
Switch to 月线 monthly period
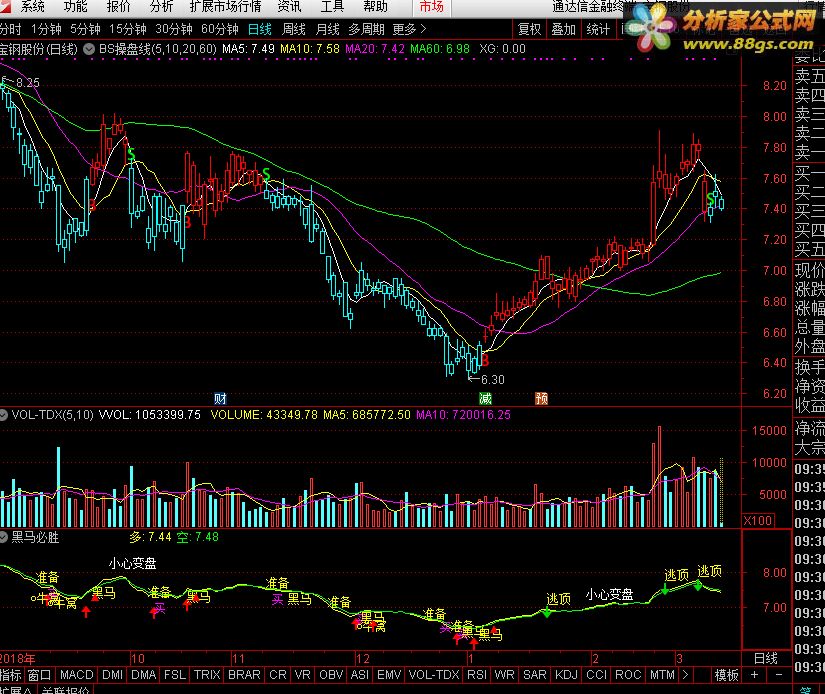[327, 29]
